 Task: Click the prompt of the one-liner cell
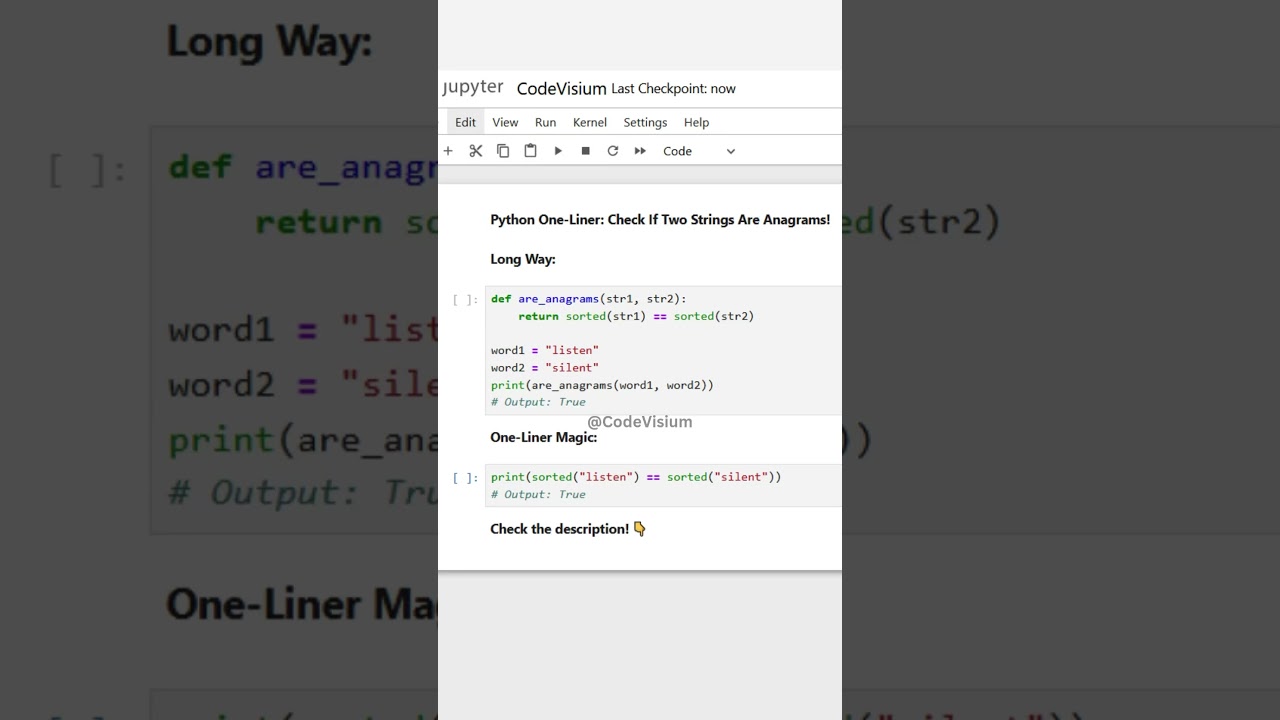click(x=465, y=477)
